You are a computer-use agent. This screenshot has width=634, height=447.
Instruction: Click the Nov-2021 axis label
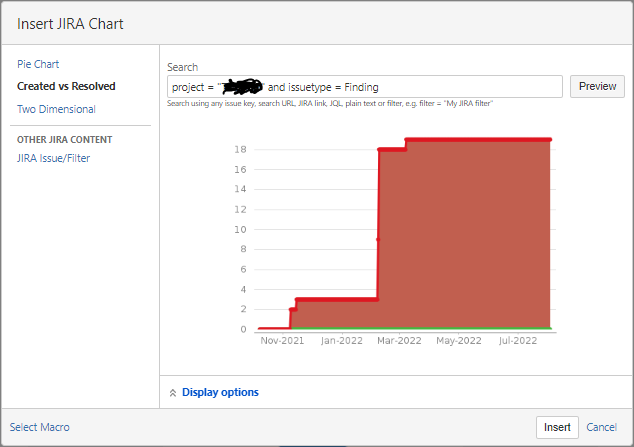pyautogui.click(x=282, y=341)
